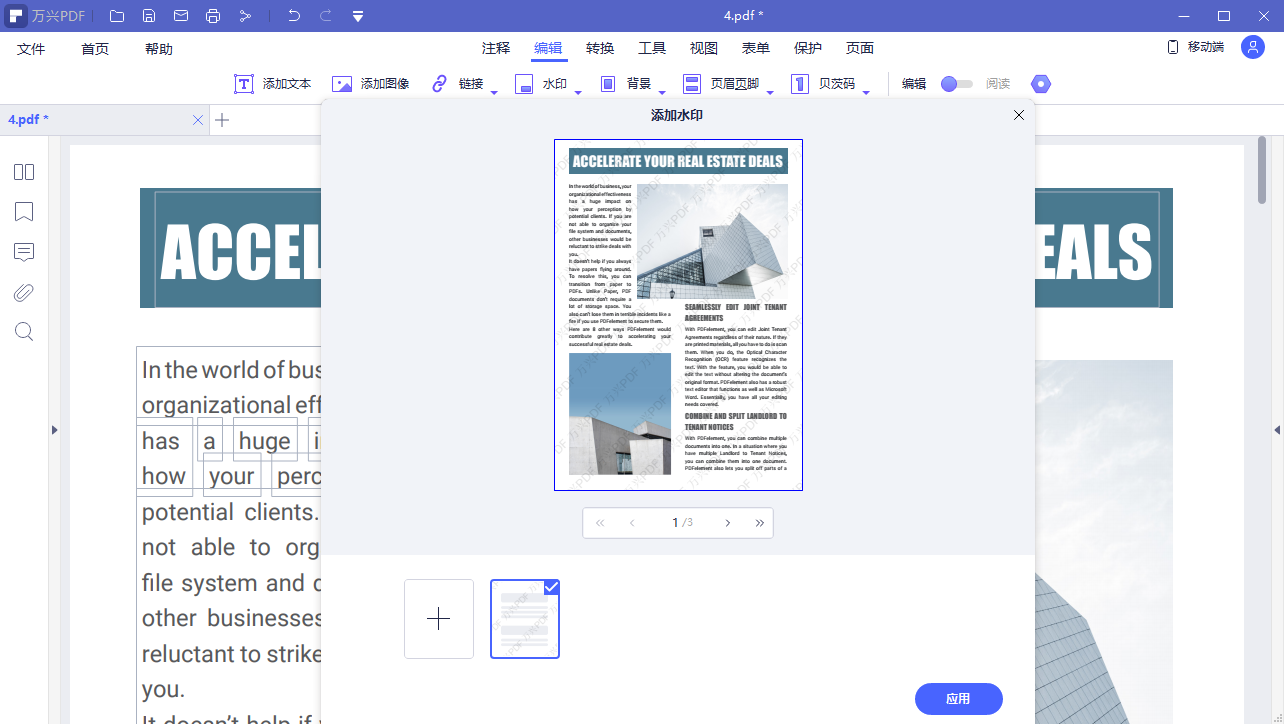Click the add new watermark plus tile
Image resolution: width=1284 pixels, height=724 pixels.
[439, 619]
